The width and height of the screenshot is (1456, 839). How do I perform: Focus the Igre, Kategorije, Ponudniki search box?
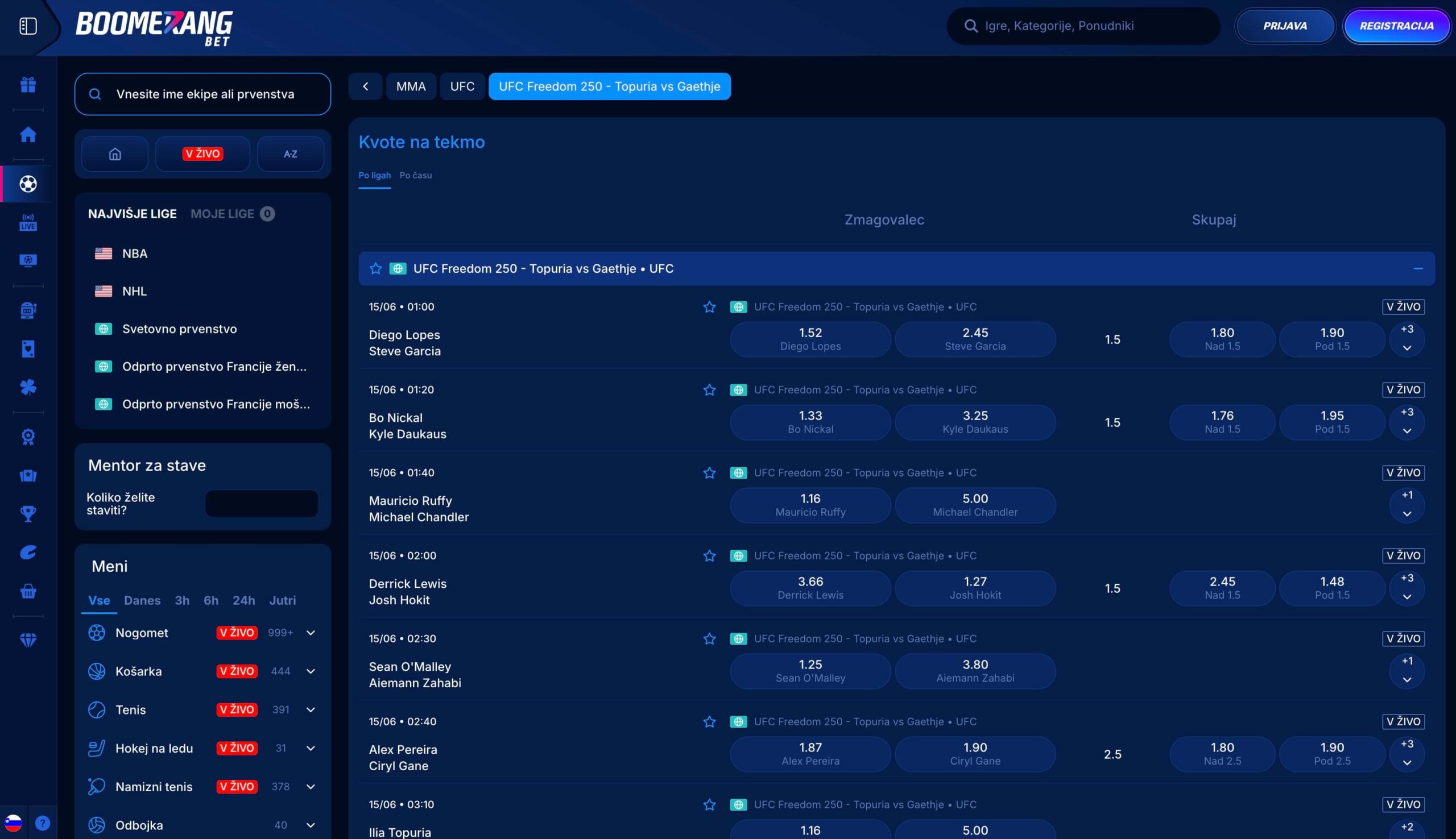[1082, 26]
